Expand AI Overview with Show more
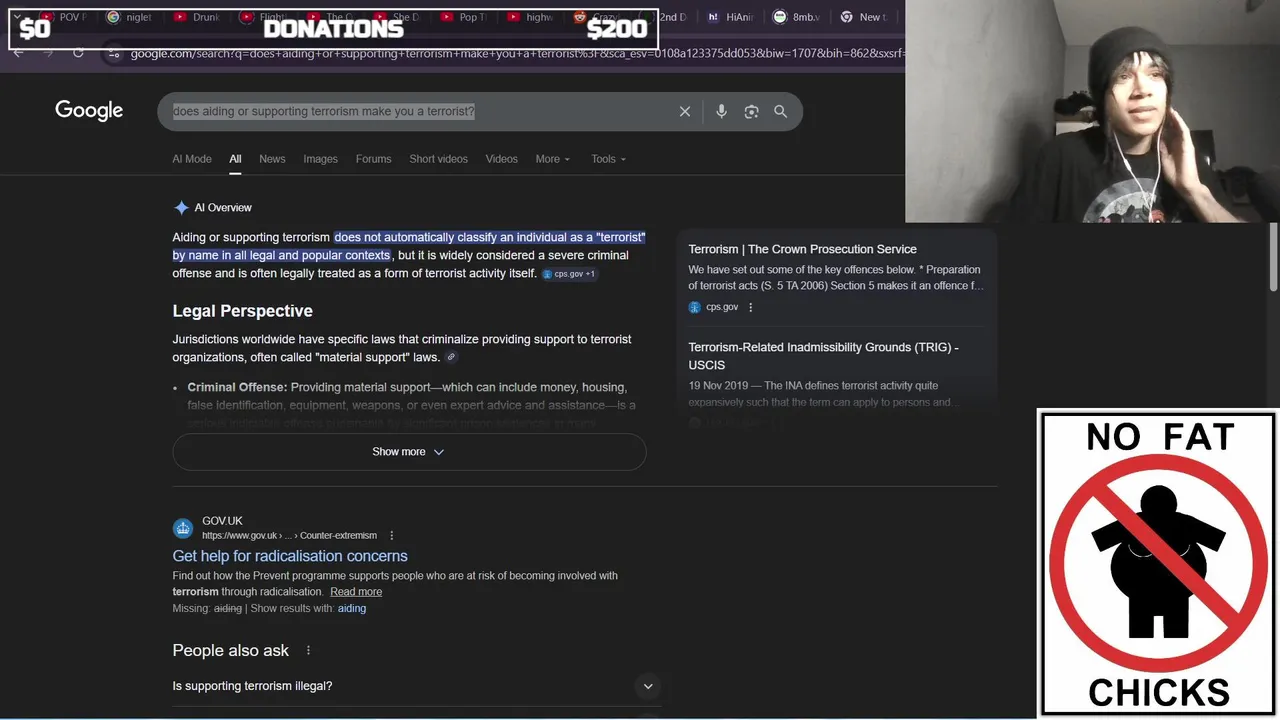1280x720 pixels. pyautogui.click(x=409, y=452)
